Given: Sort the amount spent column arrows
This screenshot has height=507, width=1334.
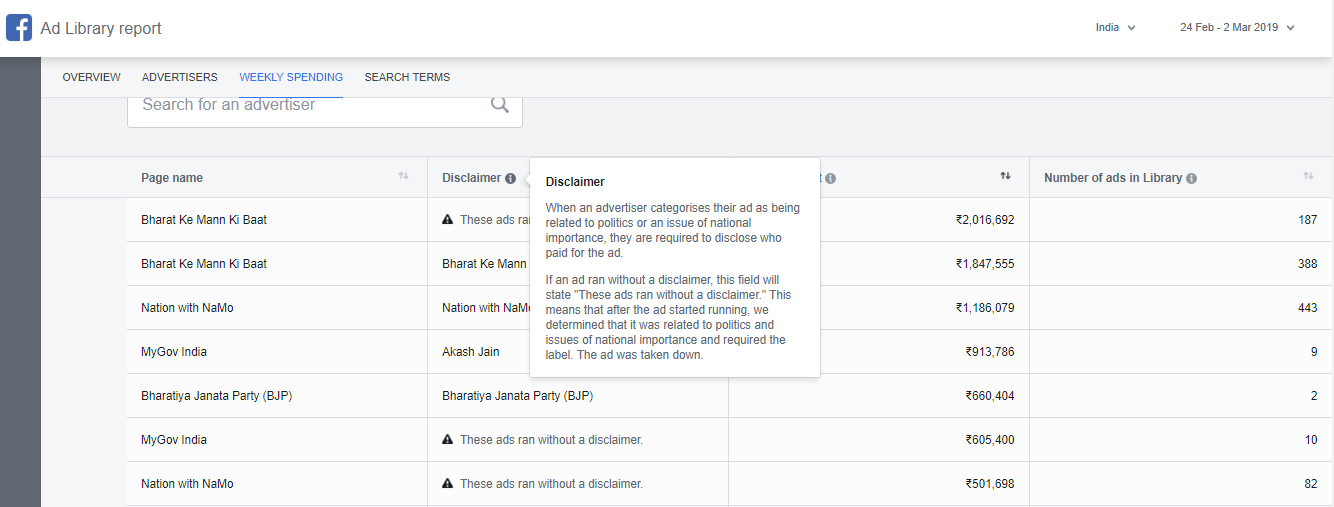Looking at the screenshot, I should tap(1005, 176).
